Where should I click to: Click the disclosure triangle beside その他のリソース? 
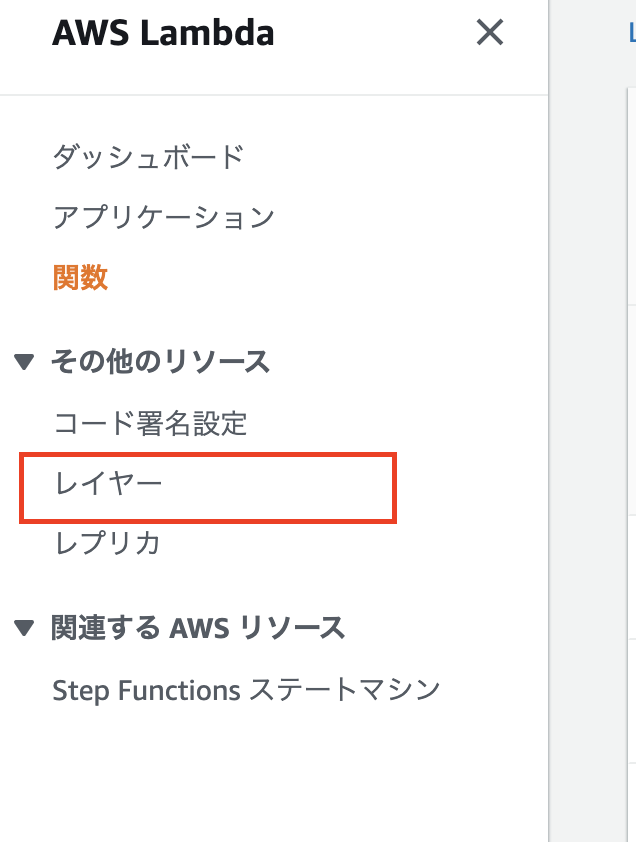click(24, 363)
